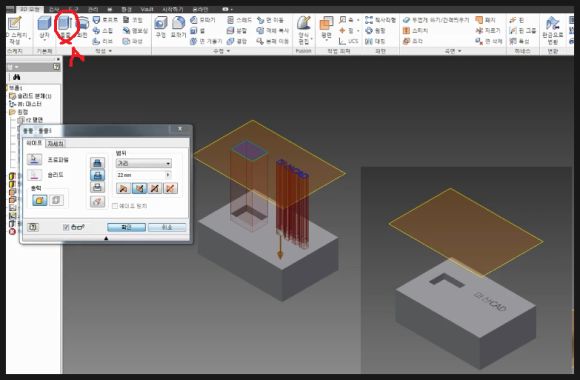580x380 pixels.
Task: Open the Get Started (시작하기) ribbon tab
Action: pyautogui.click(x=172, y=9)
